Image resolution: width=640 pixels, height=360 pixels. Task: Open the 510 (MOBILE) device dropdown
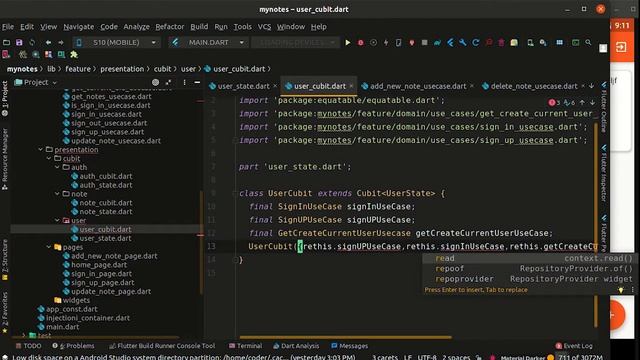click(x=116, y=42)
